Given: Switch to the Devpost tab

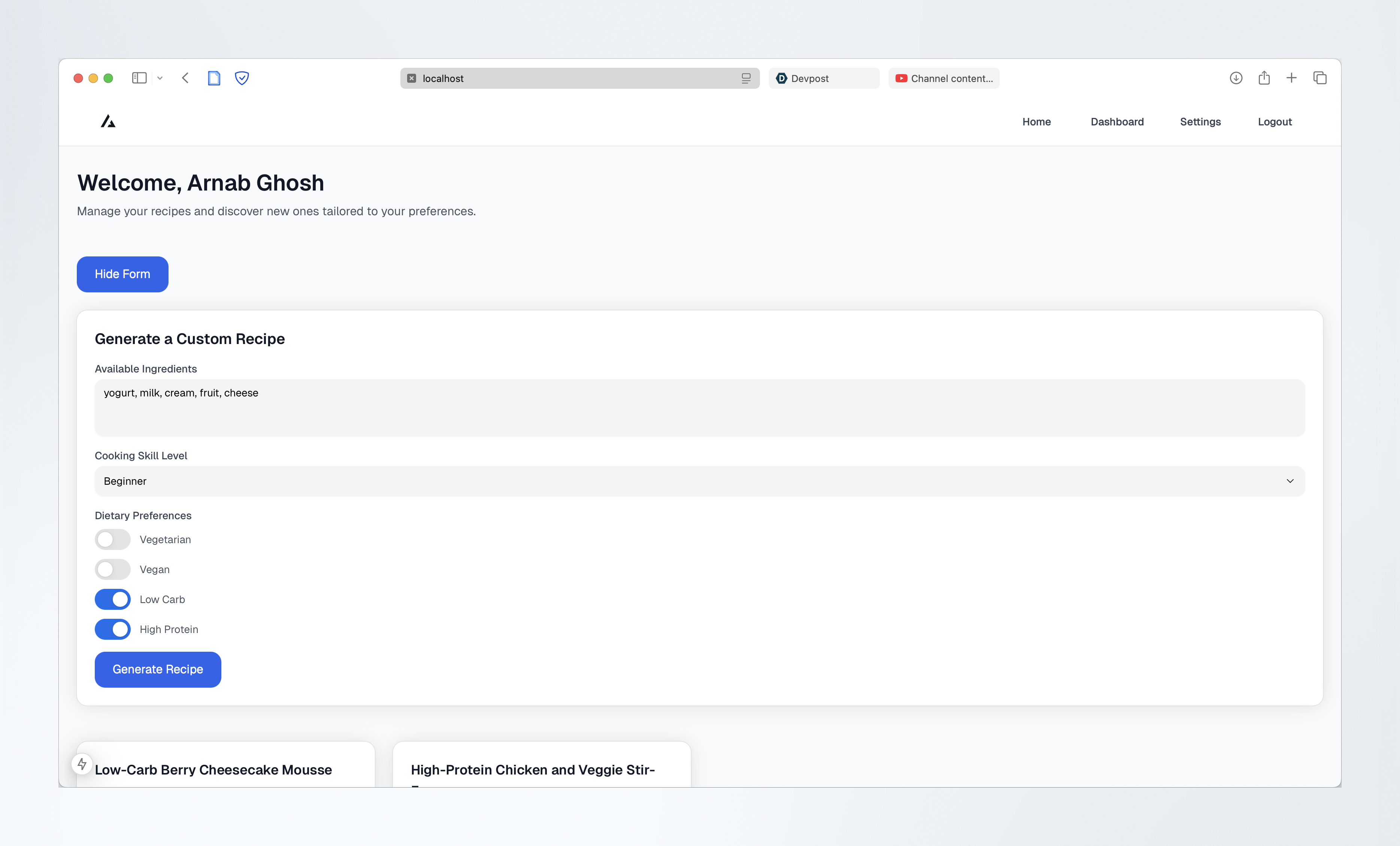Looking at the screenshot, I should [x=823, y=78].
